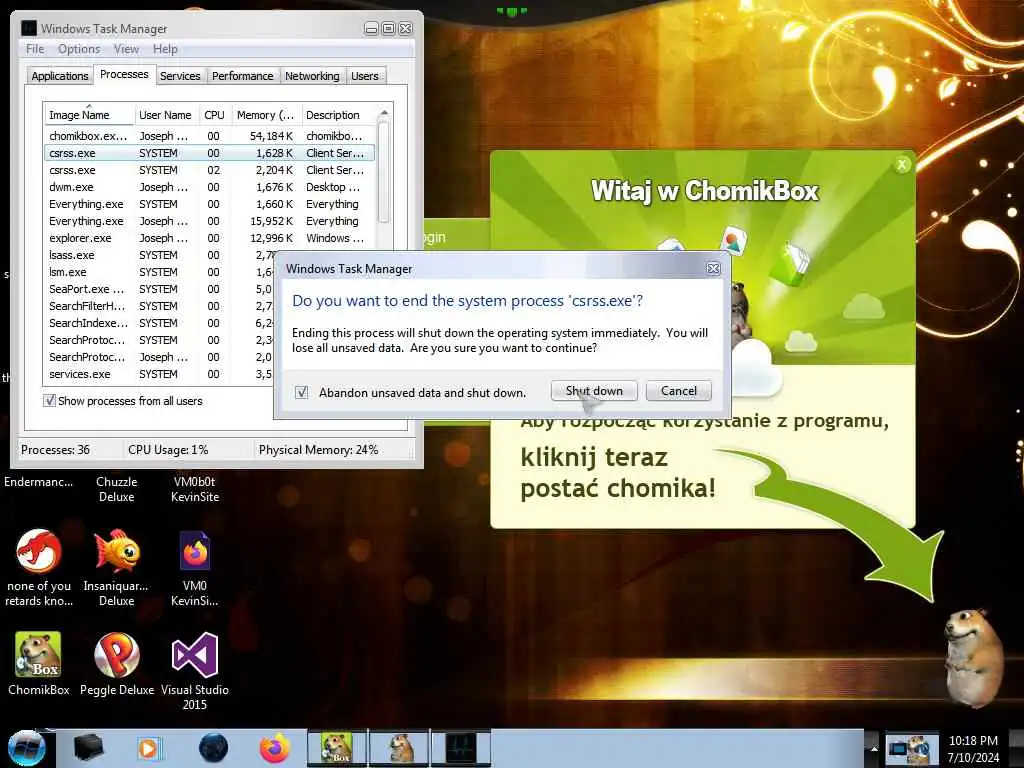Select the Endermanc... desktop label
The height and width of the screenshot is (768, 1024).
tap(39, 482)
